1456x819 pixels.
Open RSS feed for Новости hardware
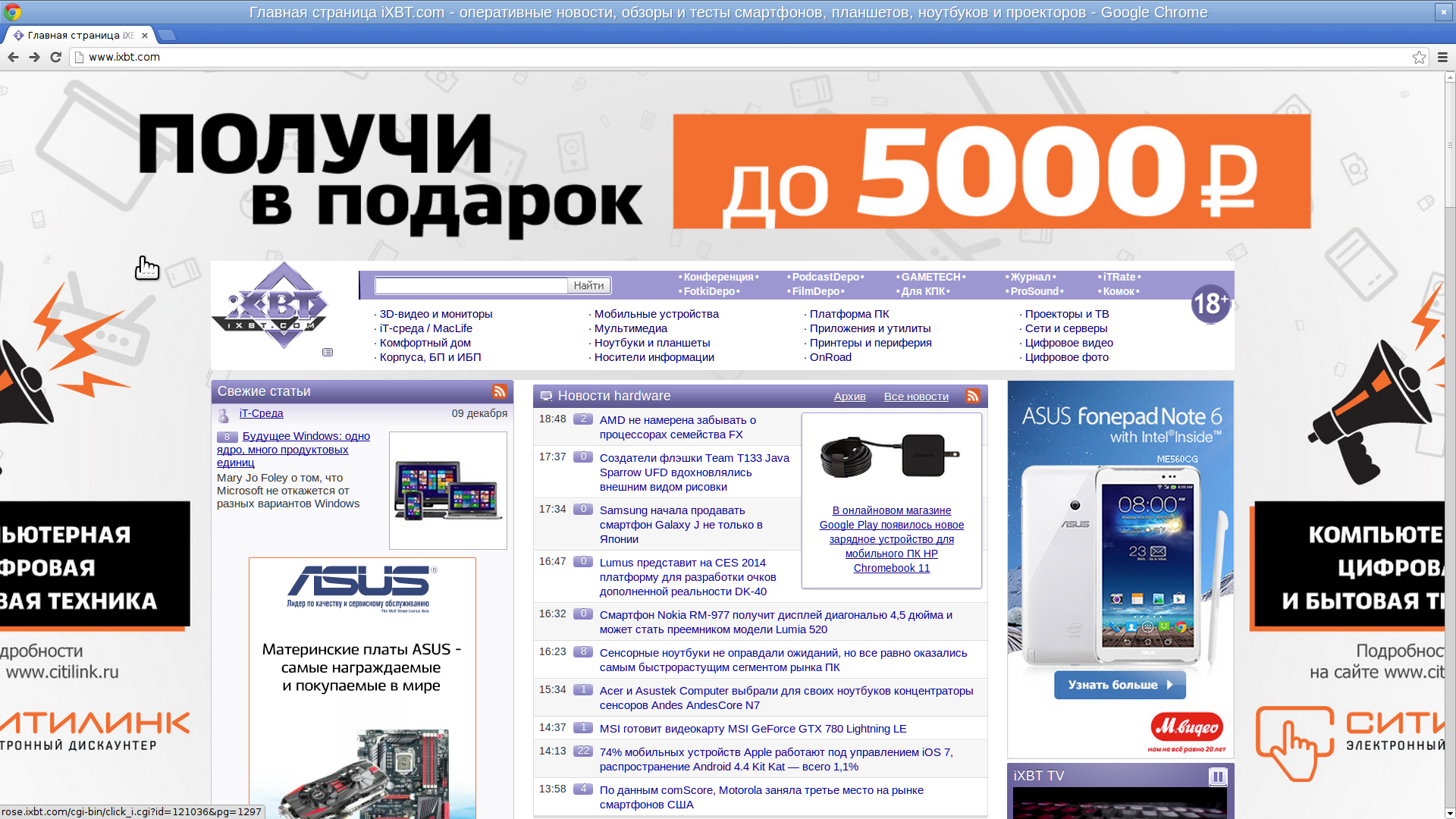(x=973, y=396)
